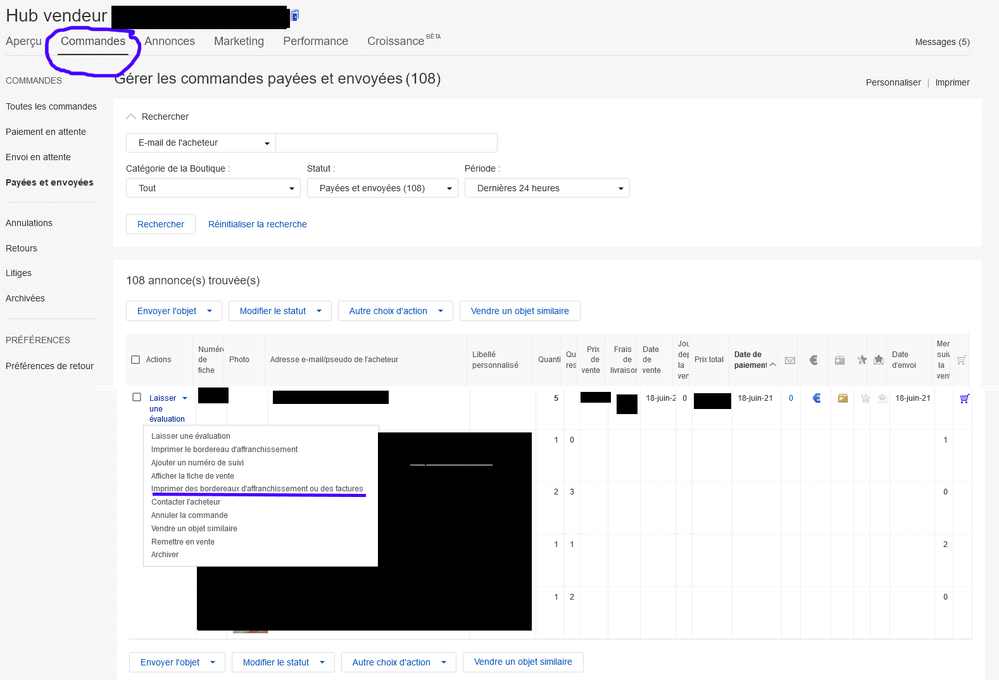The height and width of the screenshot is (680, 999).
Task: Click the gold shipped package icon in row
Action: click(843, 398)
